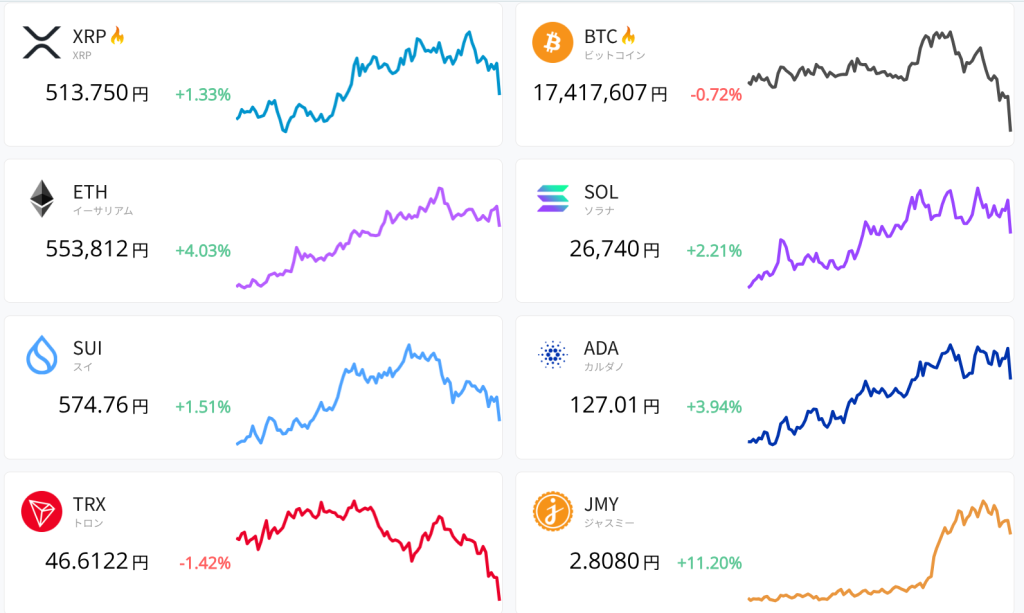Click the flame icon beside XRP
Screen dimensions: 1024x613
pos(117,36)
